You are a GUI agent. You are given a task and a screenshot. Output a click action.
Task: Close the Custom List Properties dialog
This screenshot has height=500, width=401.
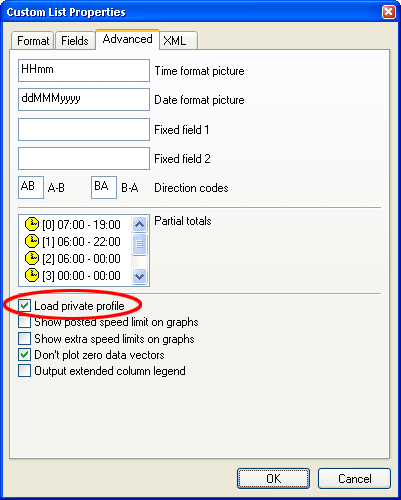click(389, 12)
